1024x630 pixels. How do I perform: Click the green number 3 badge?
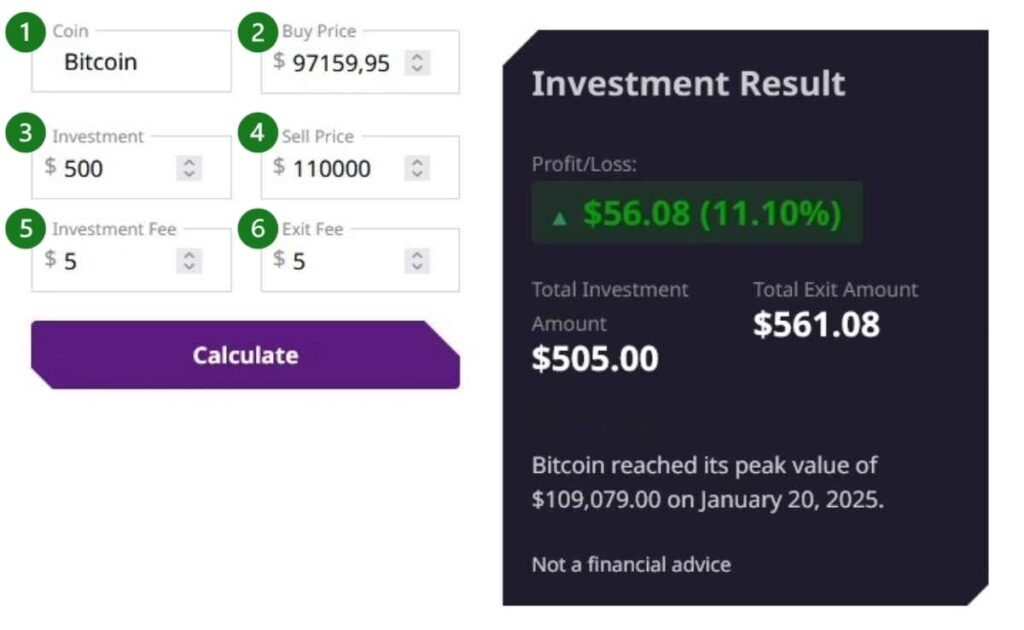click(25, 135)
